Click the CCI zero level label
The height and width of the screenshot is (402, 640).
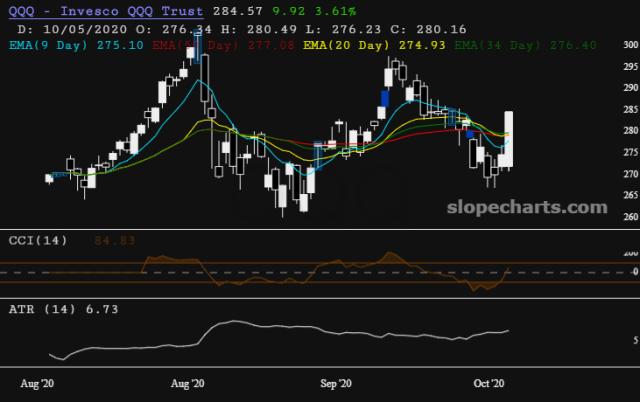[x=635, y=271]
